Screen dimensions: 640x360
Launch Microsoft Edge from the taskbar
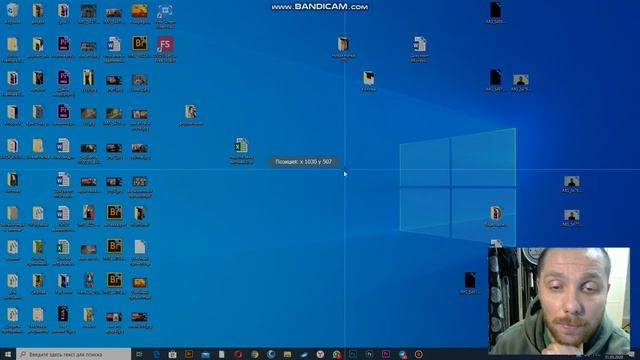coord(156,354)
